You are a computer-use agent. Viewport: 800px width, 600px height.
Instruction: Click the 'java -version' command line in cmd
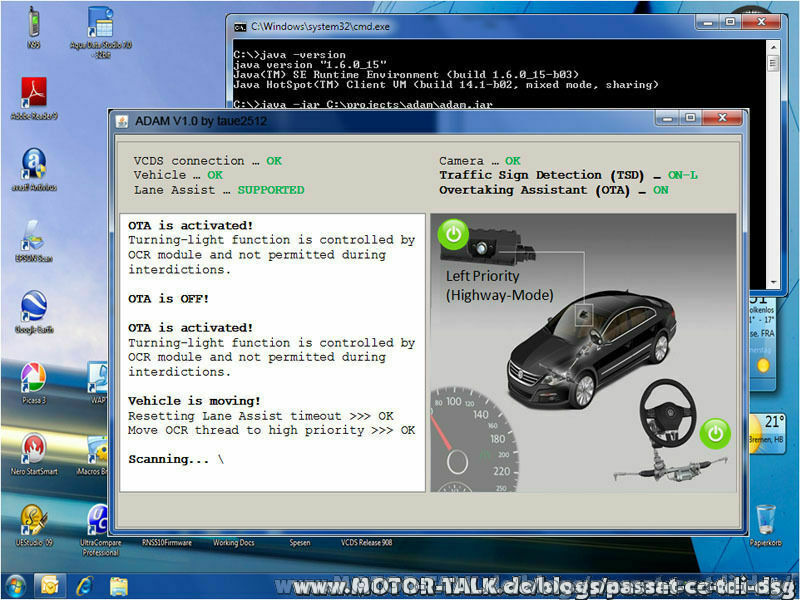point(289,55)
